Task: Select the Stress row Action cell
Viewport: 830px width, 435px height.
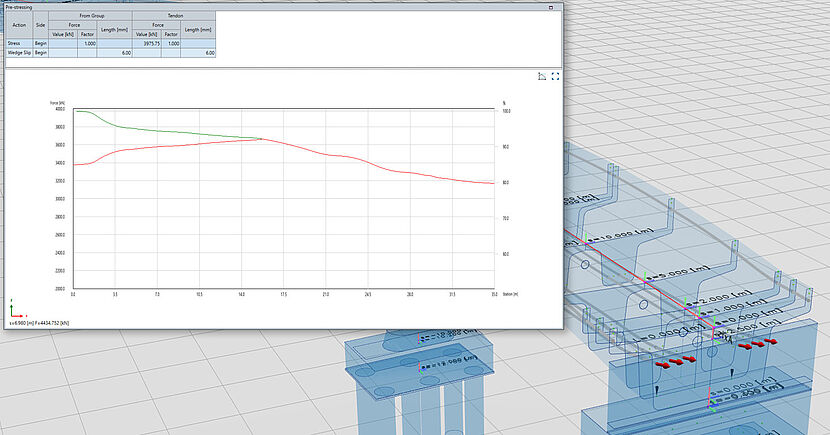Action: pyautogui.click(x=18, y=43)
